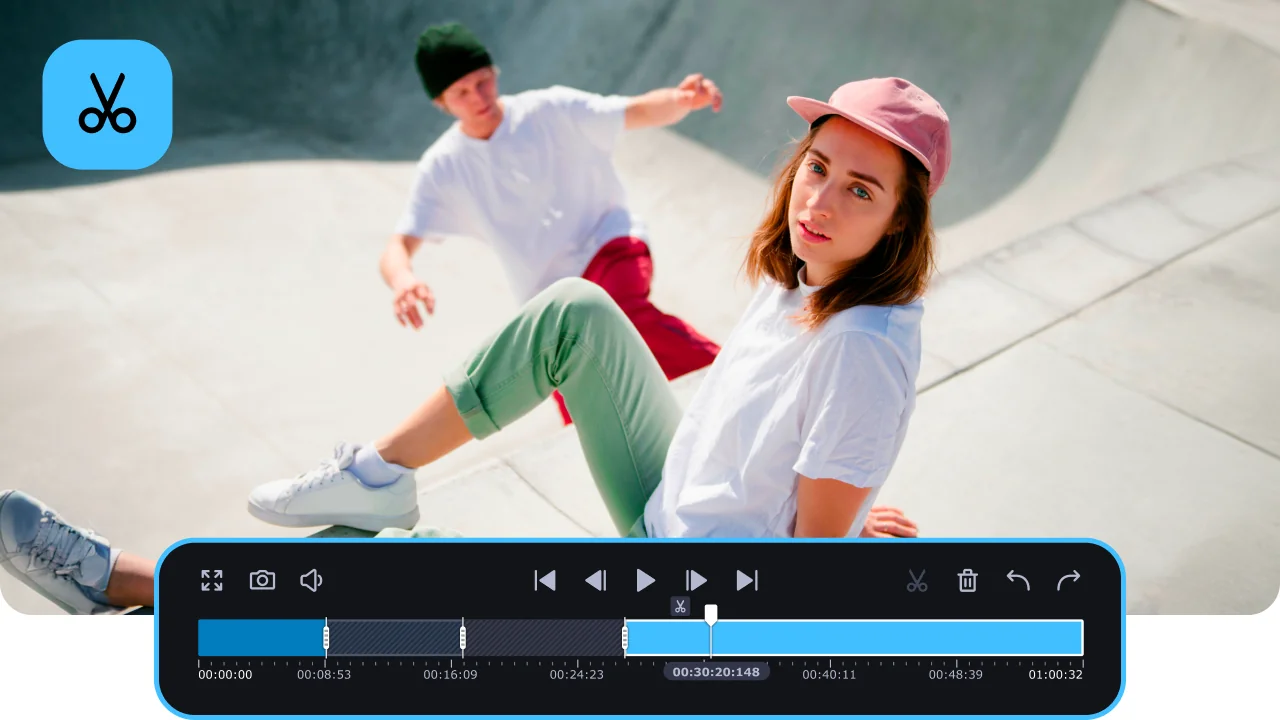Click the white playhead handle on the timeline
The width and height of the screenshot is (1280, 720).
[x=711, y=613]
